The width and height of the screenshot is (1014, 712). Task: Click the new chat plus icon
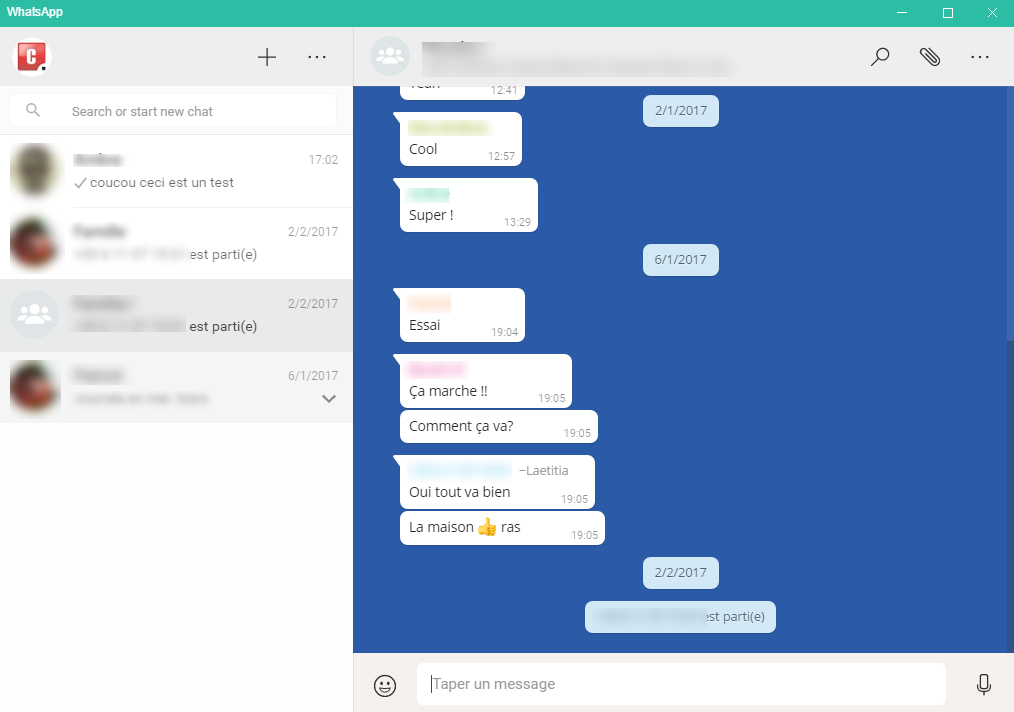click(x=267, y=57)
